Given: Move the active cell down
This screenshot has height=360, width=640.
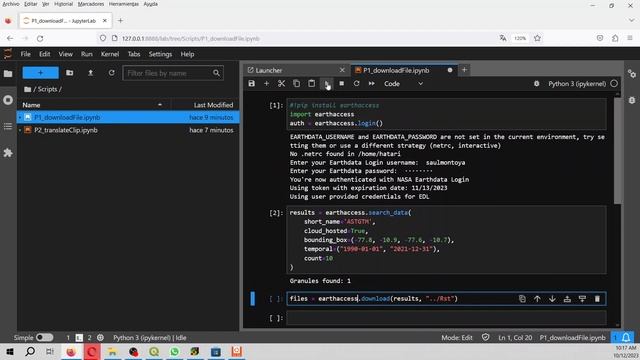Looking at the screenshot, I should pyautogui.click(x=552, y=299).
